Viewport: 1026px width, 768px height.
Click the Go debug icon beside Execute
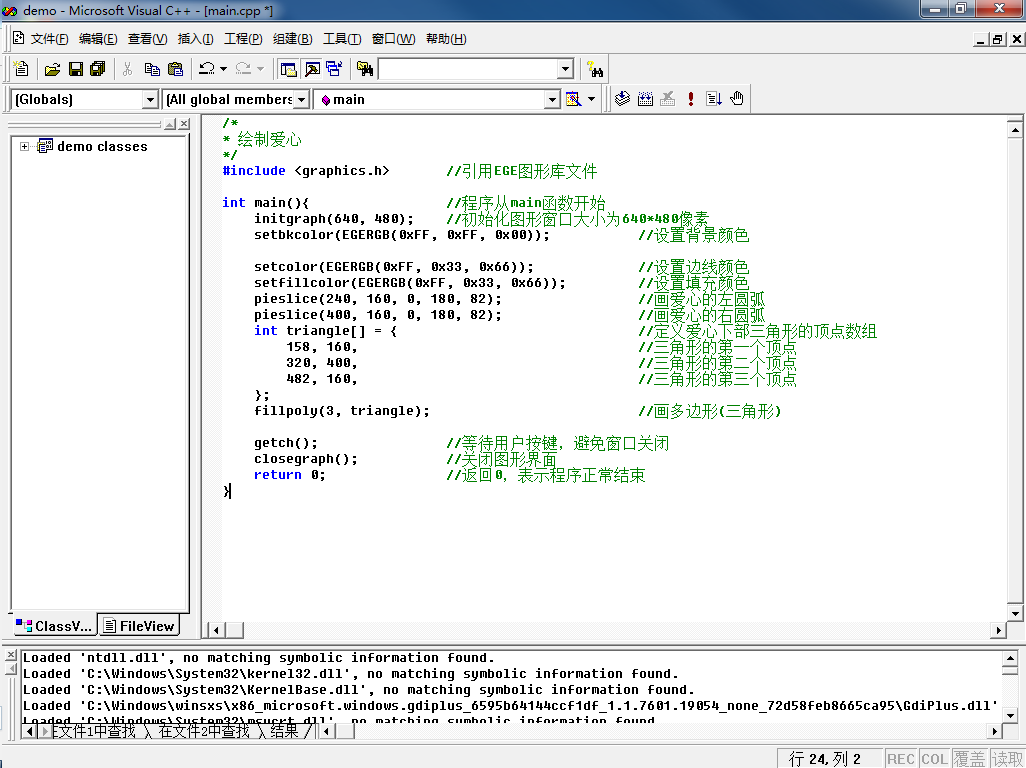[x=714, y=99]
